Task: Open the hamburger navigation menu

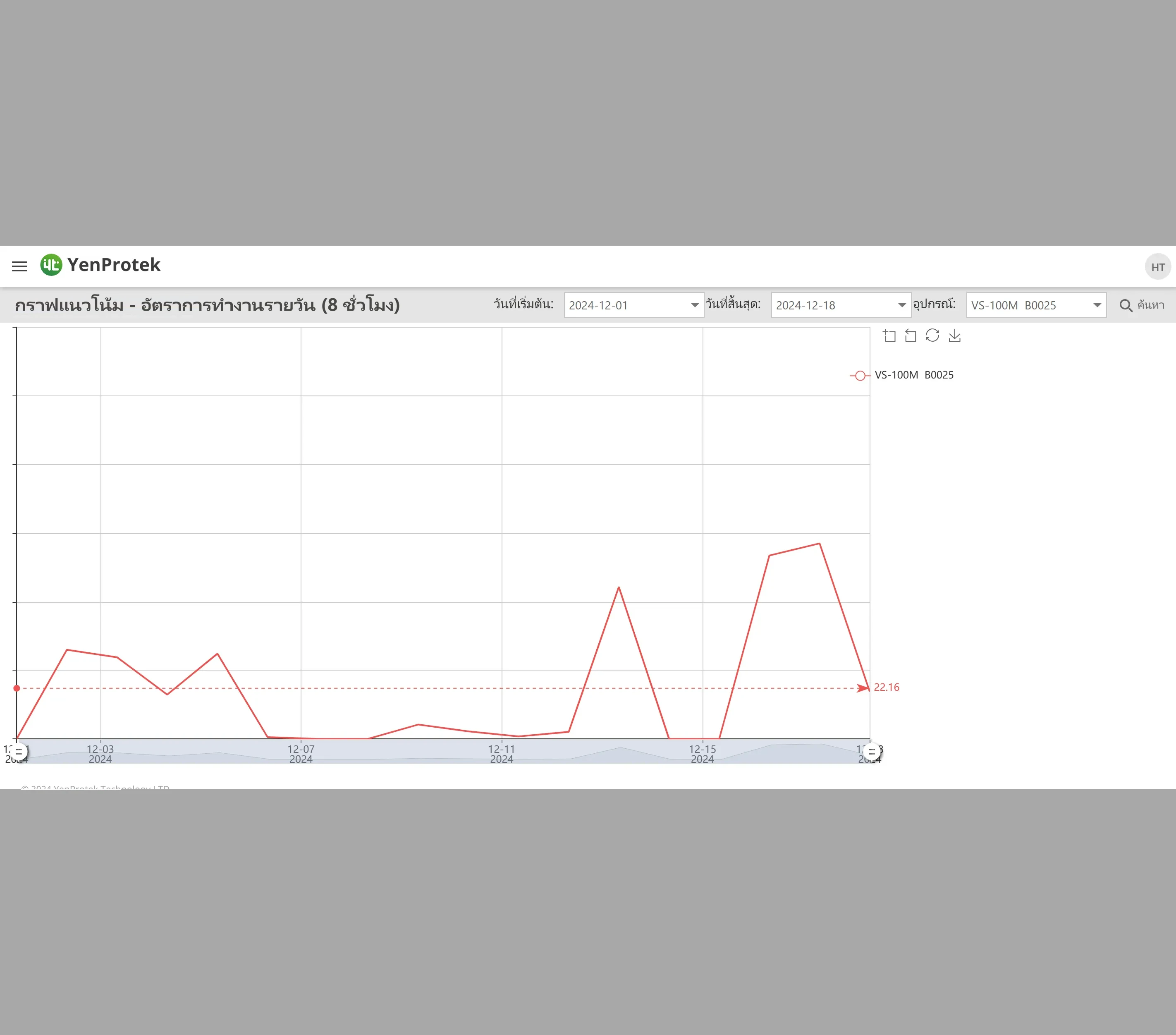Action: point(19,266)
